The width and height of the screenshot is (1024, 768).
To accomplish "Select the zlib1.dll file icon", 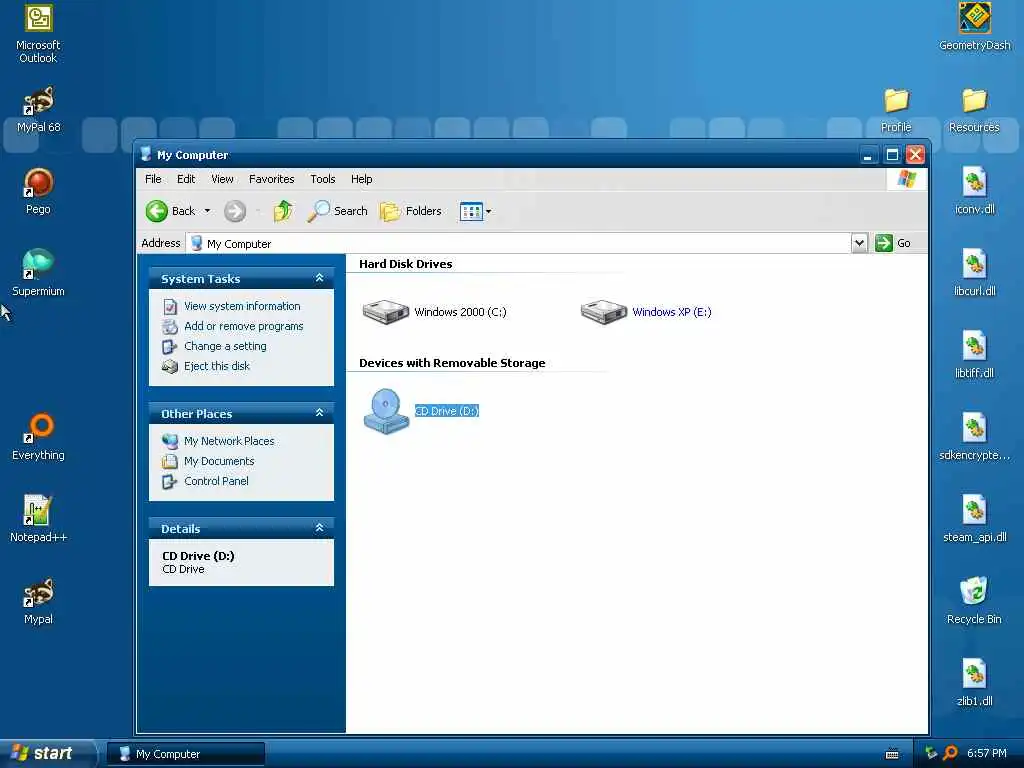I will pyautogui.click(x=974, y=683).
